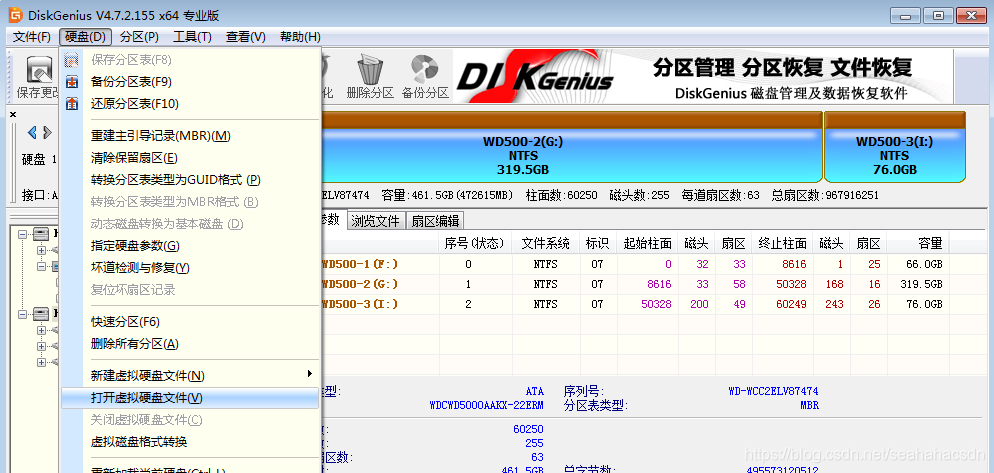Click the 起始柱面 column header
Image resolution: width=994 pixels, height=473 pixels.
647,243
